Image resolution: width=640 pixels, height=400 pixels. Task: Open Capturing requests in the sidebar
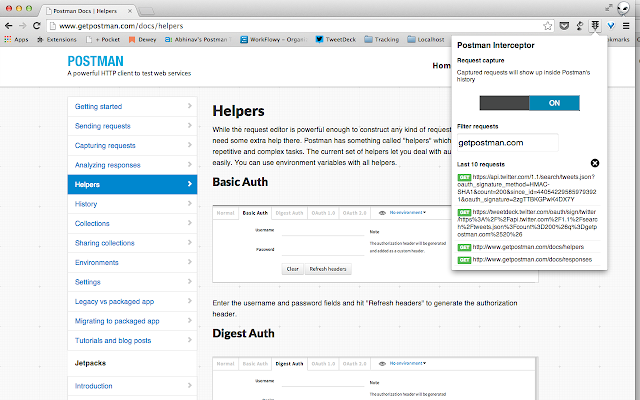click(x=132, y=146)
